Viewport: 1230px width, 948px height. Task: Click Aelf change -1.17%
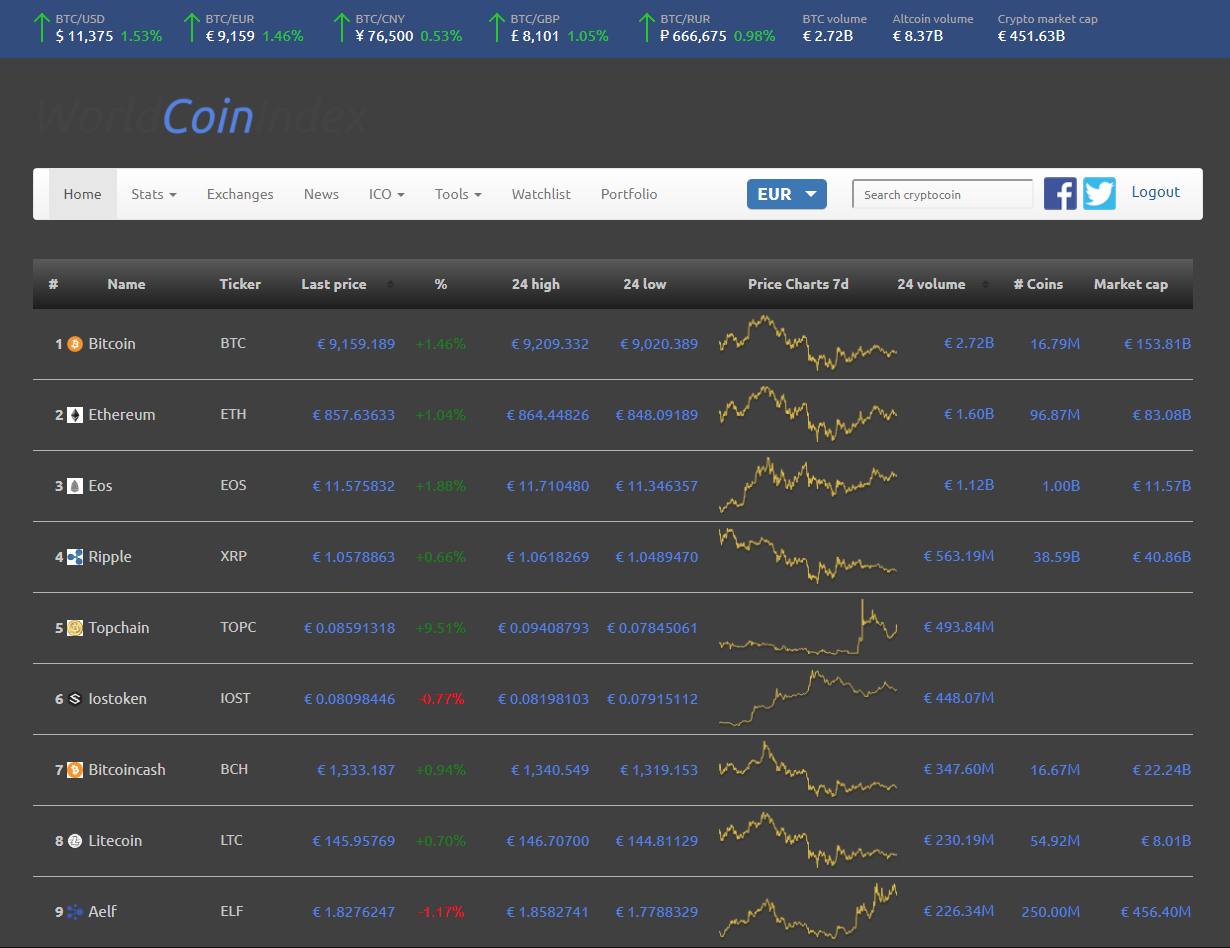(441, 912)
